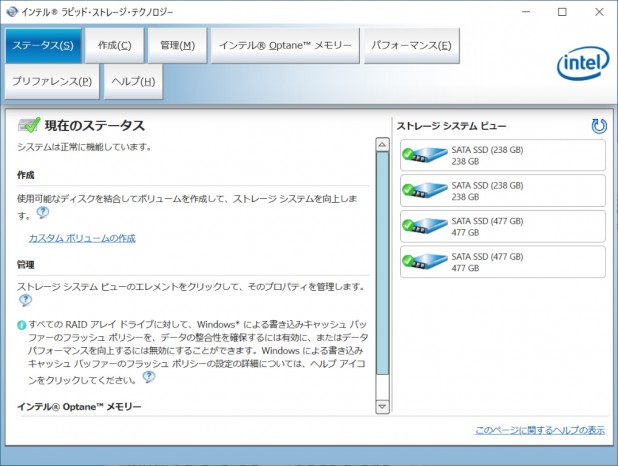Click the first 238 GB SSD drive icon
The image size is (618, 466).
click(425, 155)
